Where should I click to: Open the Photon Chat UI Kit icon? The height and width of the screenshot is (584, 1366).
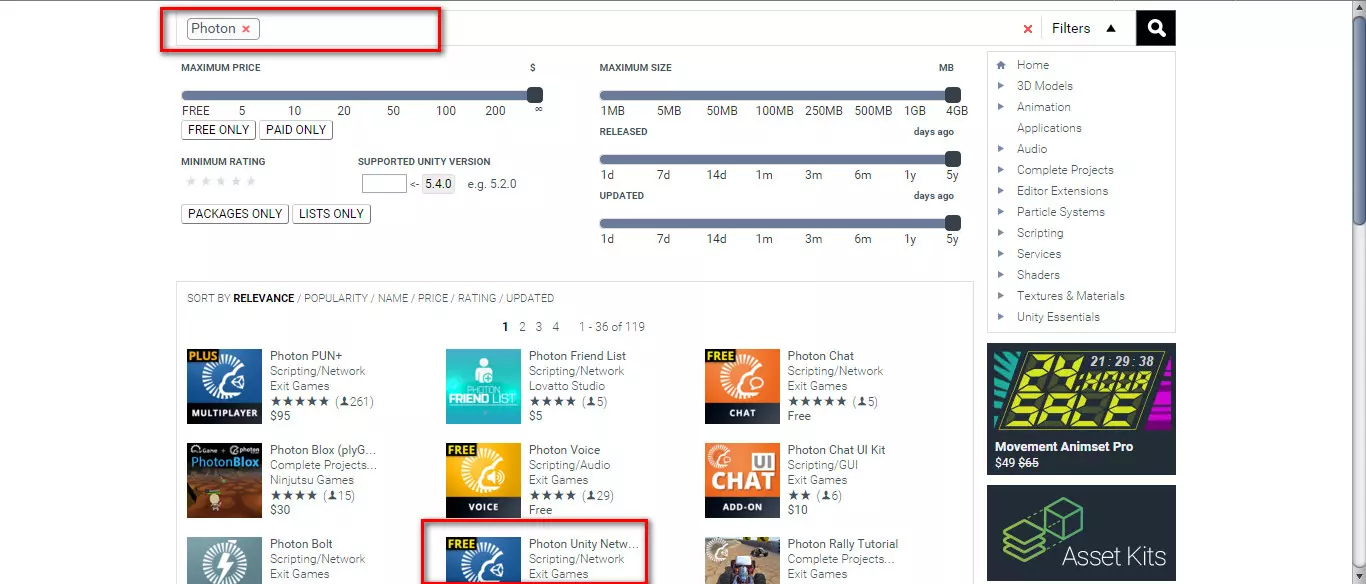point(742,480)
